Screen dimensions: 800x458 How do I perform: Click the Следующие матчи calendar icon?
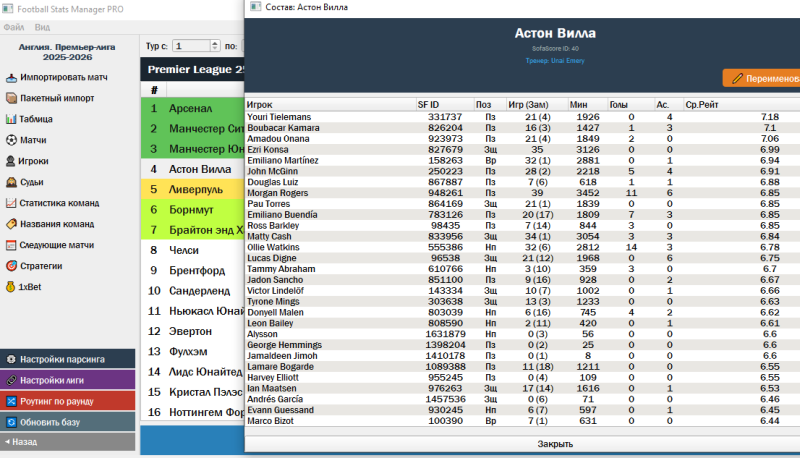[x=11, y=245]
